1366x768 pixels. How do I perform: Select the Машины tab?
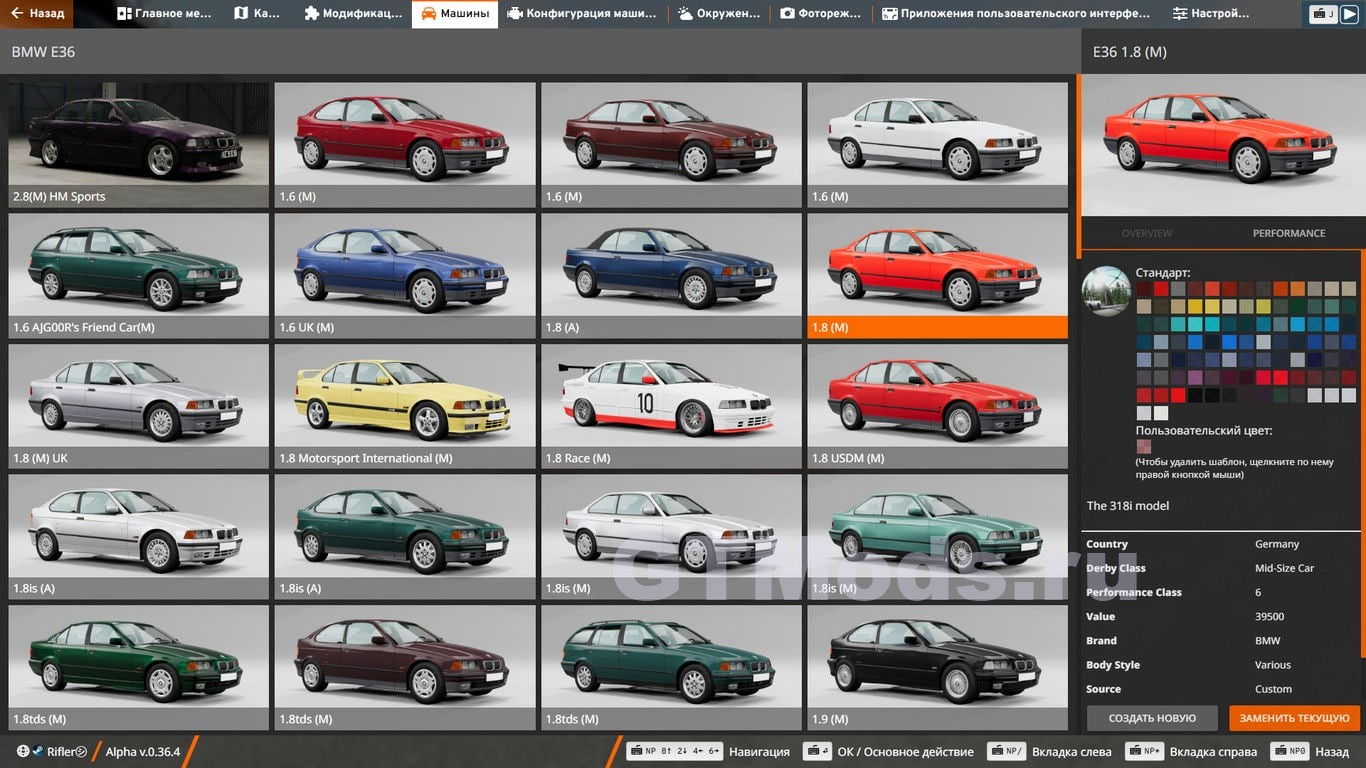455,14
